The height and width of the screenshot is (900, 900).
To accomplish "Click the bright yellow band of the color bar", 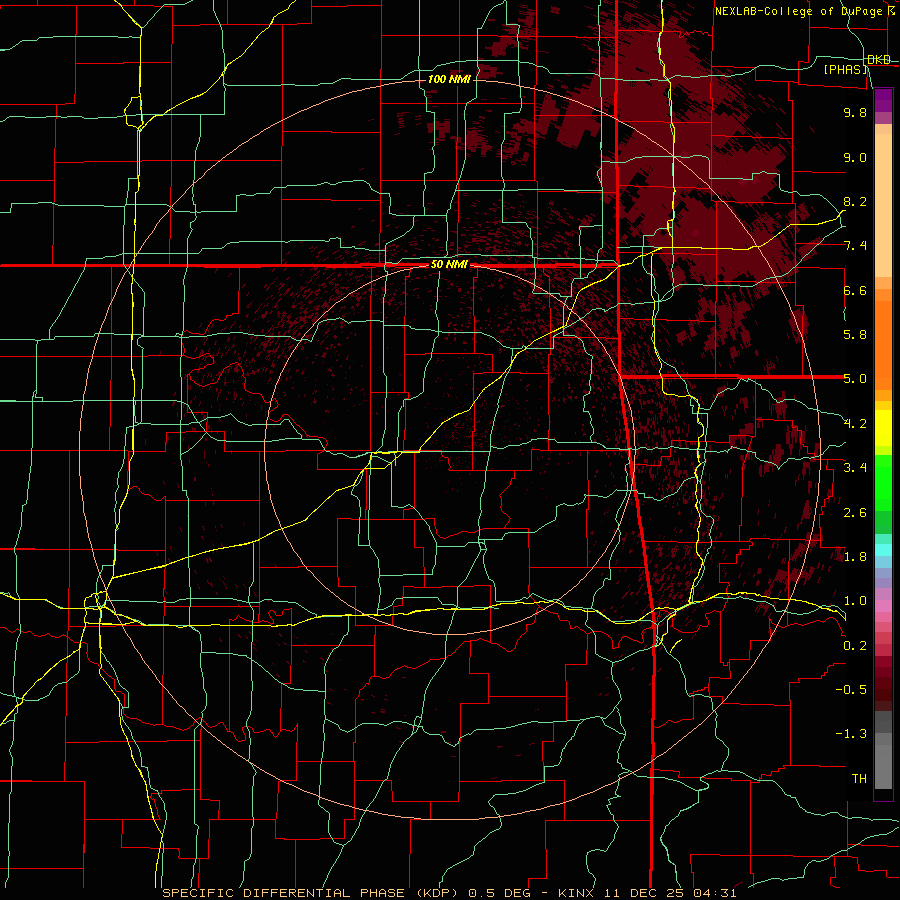I will [883, 428].
